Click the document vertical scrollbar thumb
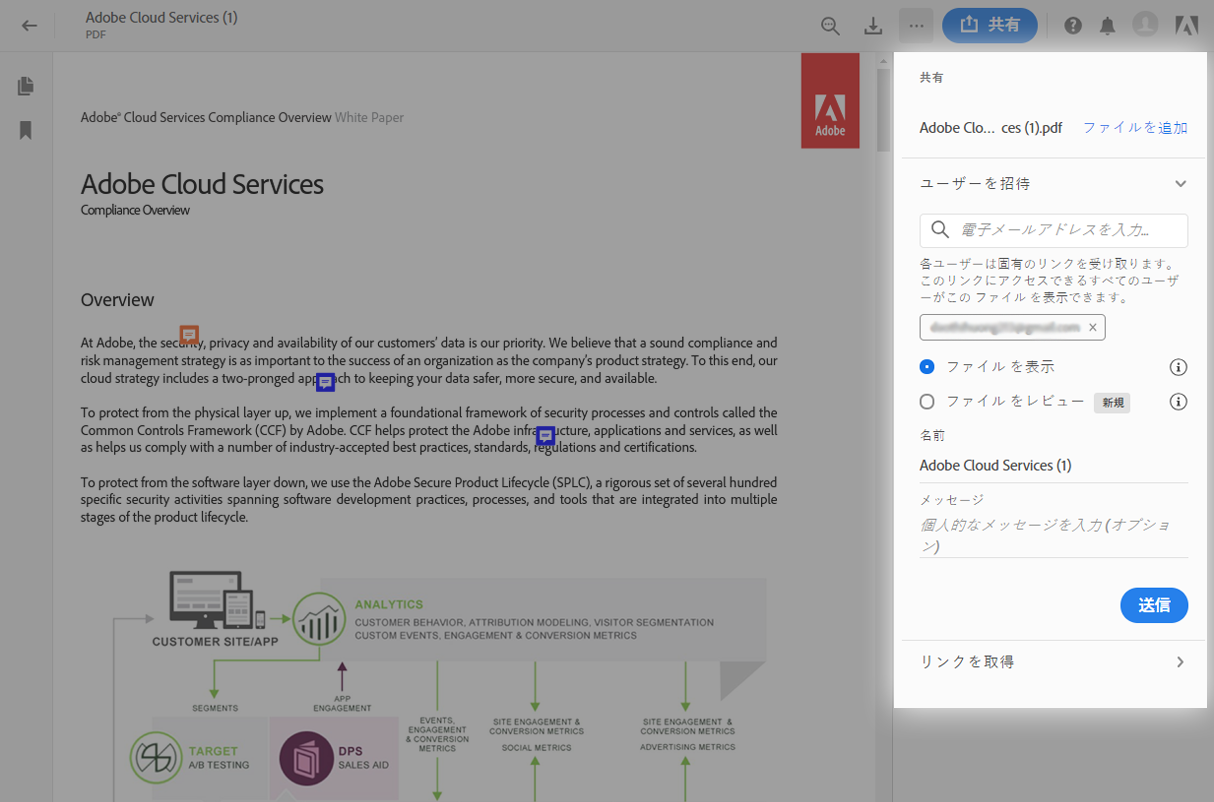 pos(883,109)
